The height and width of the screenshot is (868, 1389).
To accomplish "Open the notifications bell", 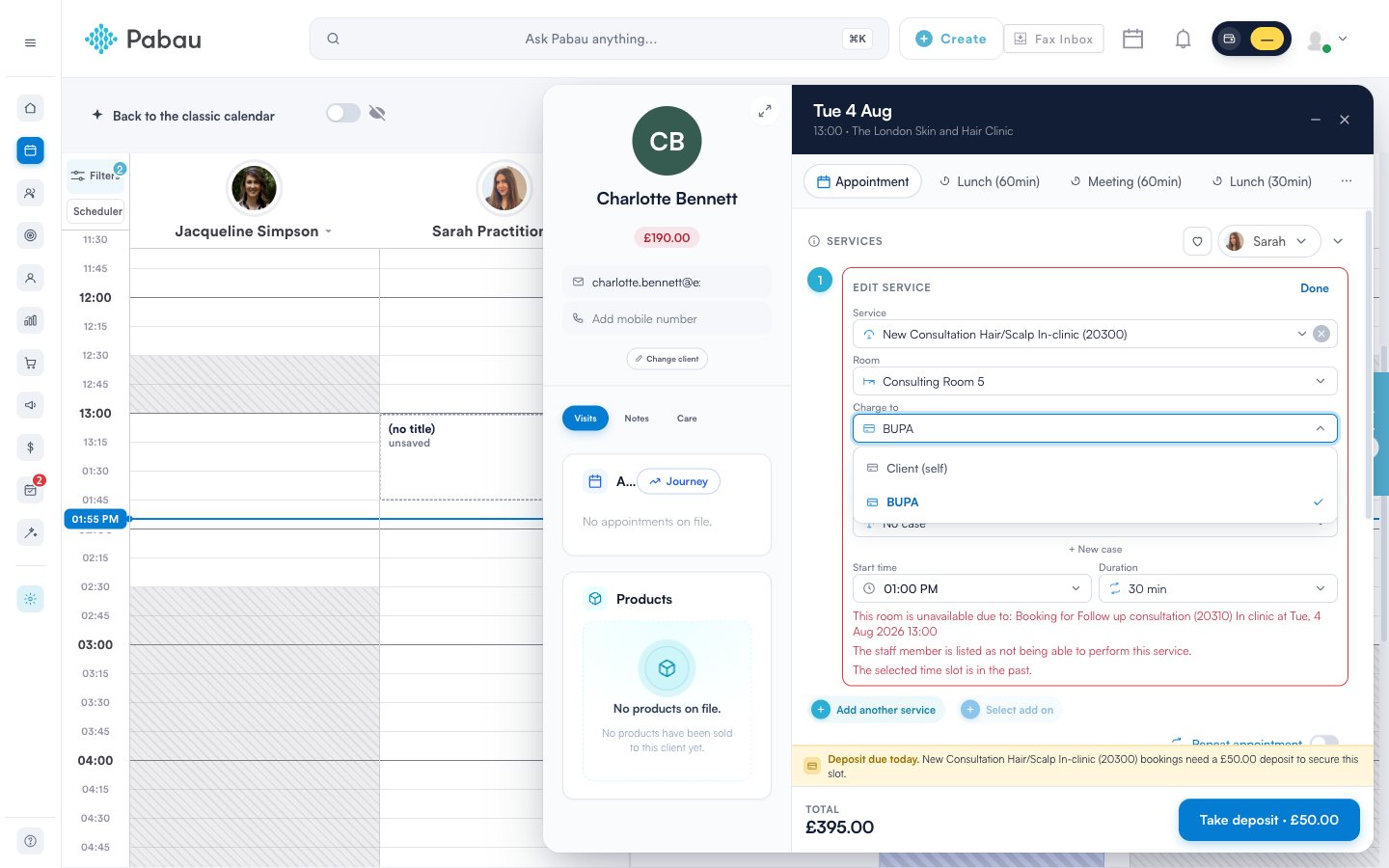I will coord(1183,39).
